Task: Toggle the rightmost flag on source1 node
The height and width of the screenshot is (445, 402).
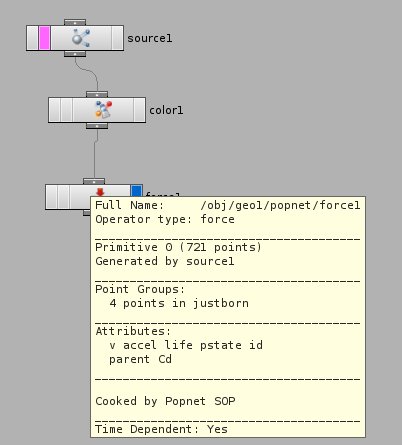Action: click(x=118, y=38)
